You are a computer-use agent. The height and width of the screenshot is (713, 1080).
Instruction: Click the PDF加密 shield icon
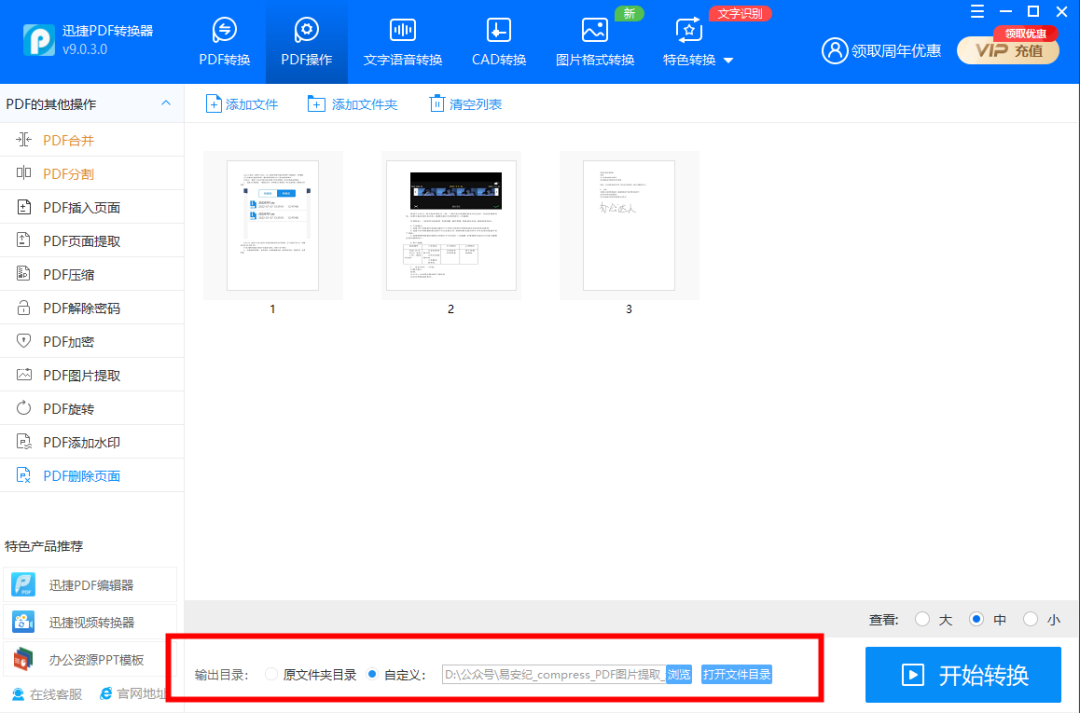[23, 341]
